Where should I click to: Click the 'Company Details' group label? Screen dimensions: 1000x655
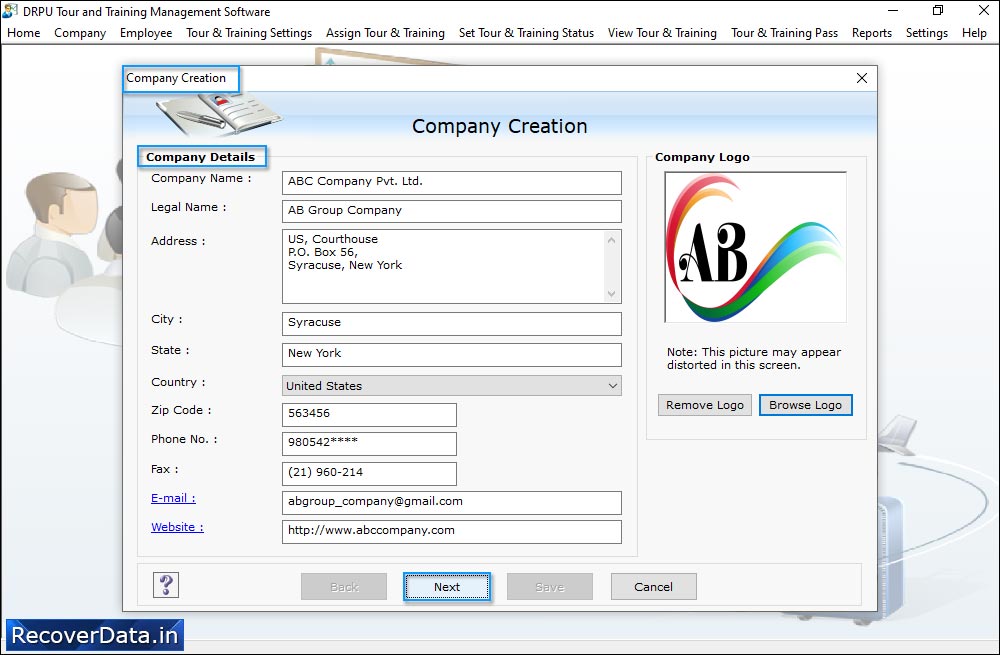[x=200, y=157]
